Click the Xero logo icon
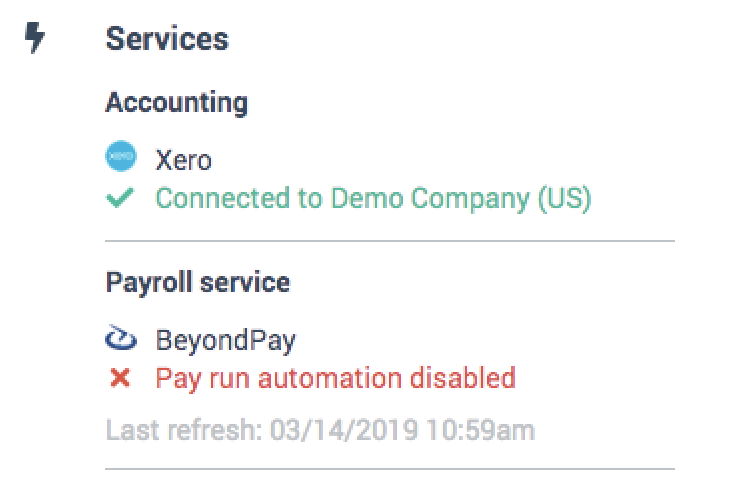This screenshot has width=742, height=496. pos(120,157)
